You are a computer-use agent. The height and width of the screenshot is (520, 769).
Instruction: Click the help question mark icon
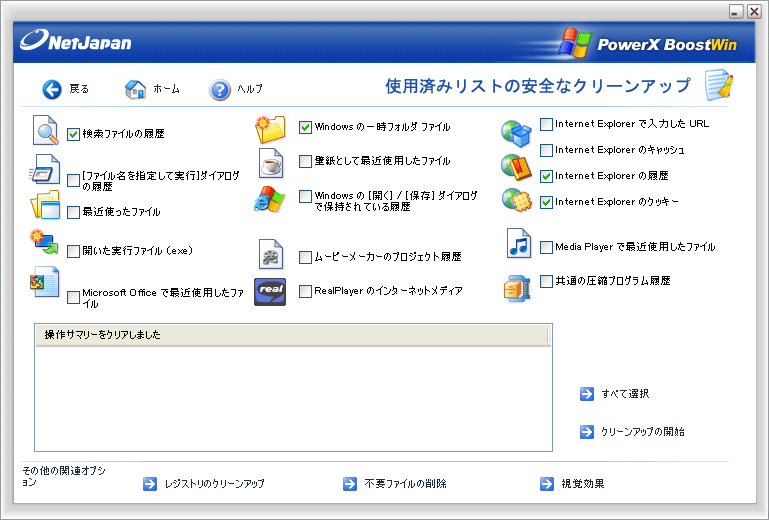[x=220, y=90]
